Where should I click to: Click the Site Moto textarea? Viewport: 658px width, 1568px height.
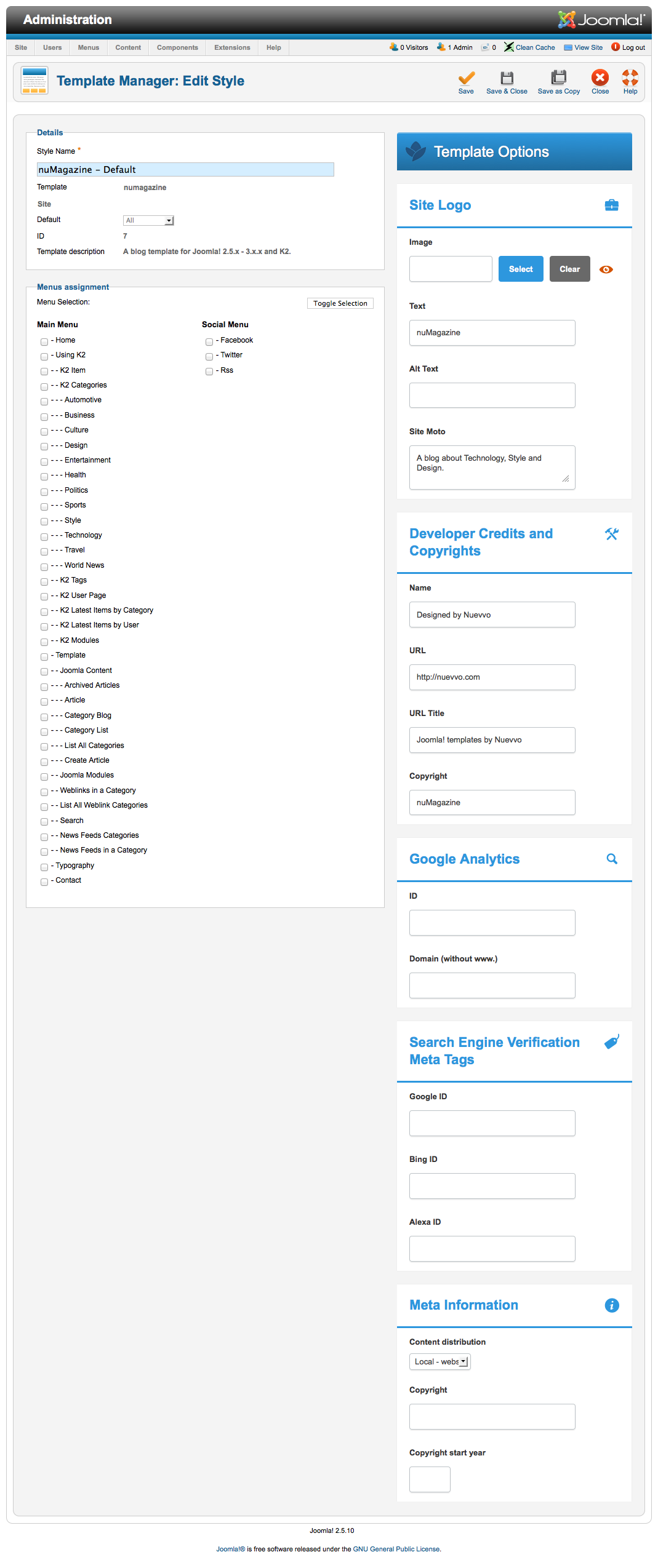pos(492,468)
